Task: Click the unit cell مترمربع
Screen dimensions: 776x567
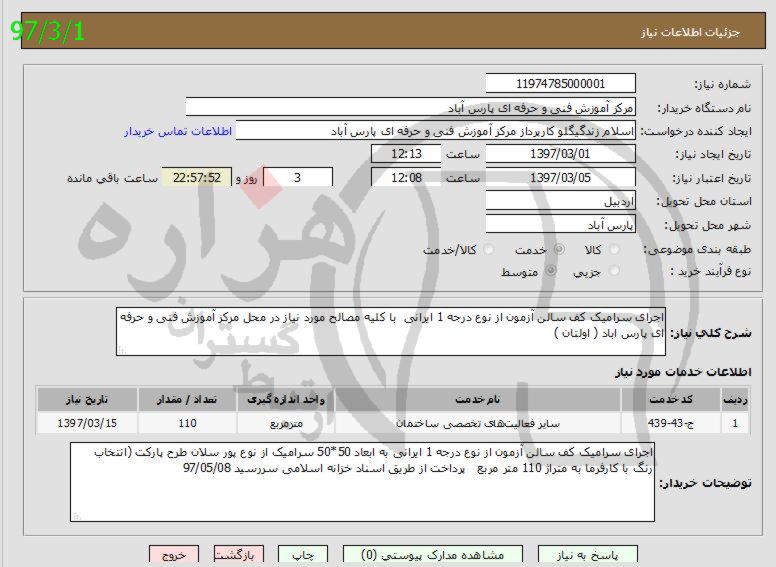Action: (x=286, y=424)
